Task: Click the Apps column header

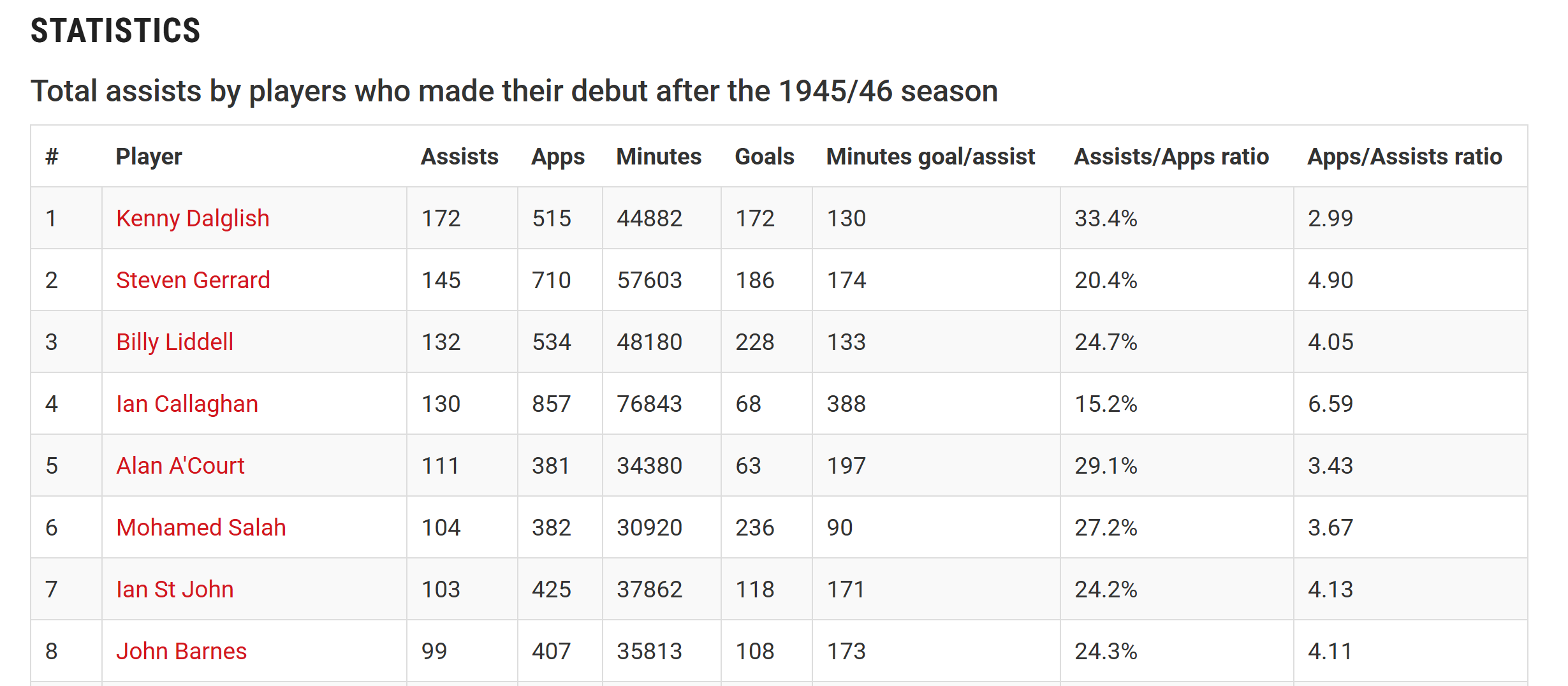Action: (x=557, y=157)
